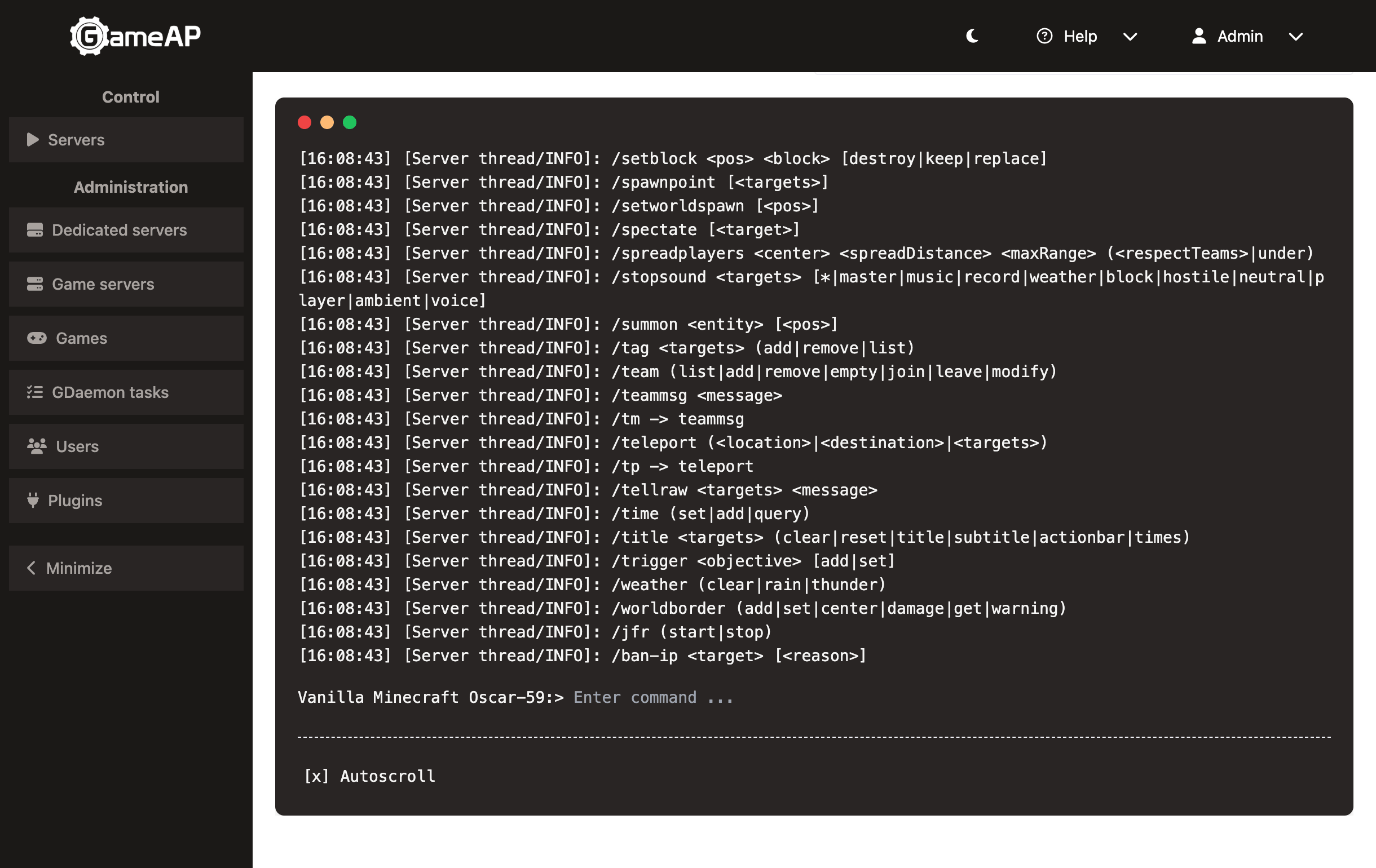Image resolution: width=1376 pixels, height=868 pixels.
Task: Click the Games gamepad icon
Action: 36,338
